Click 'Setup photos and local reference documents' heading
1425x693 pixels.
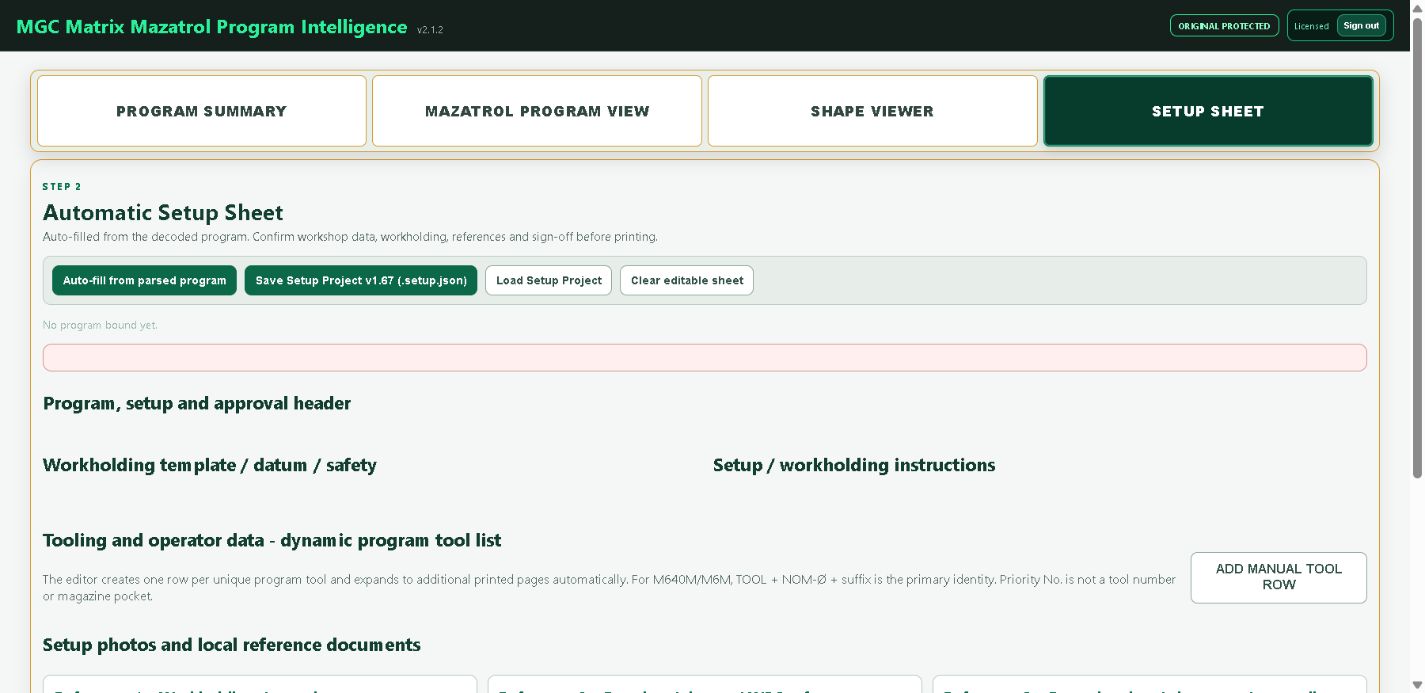232,645
